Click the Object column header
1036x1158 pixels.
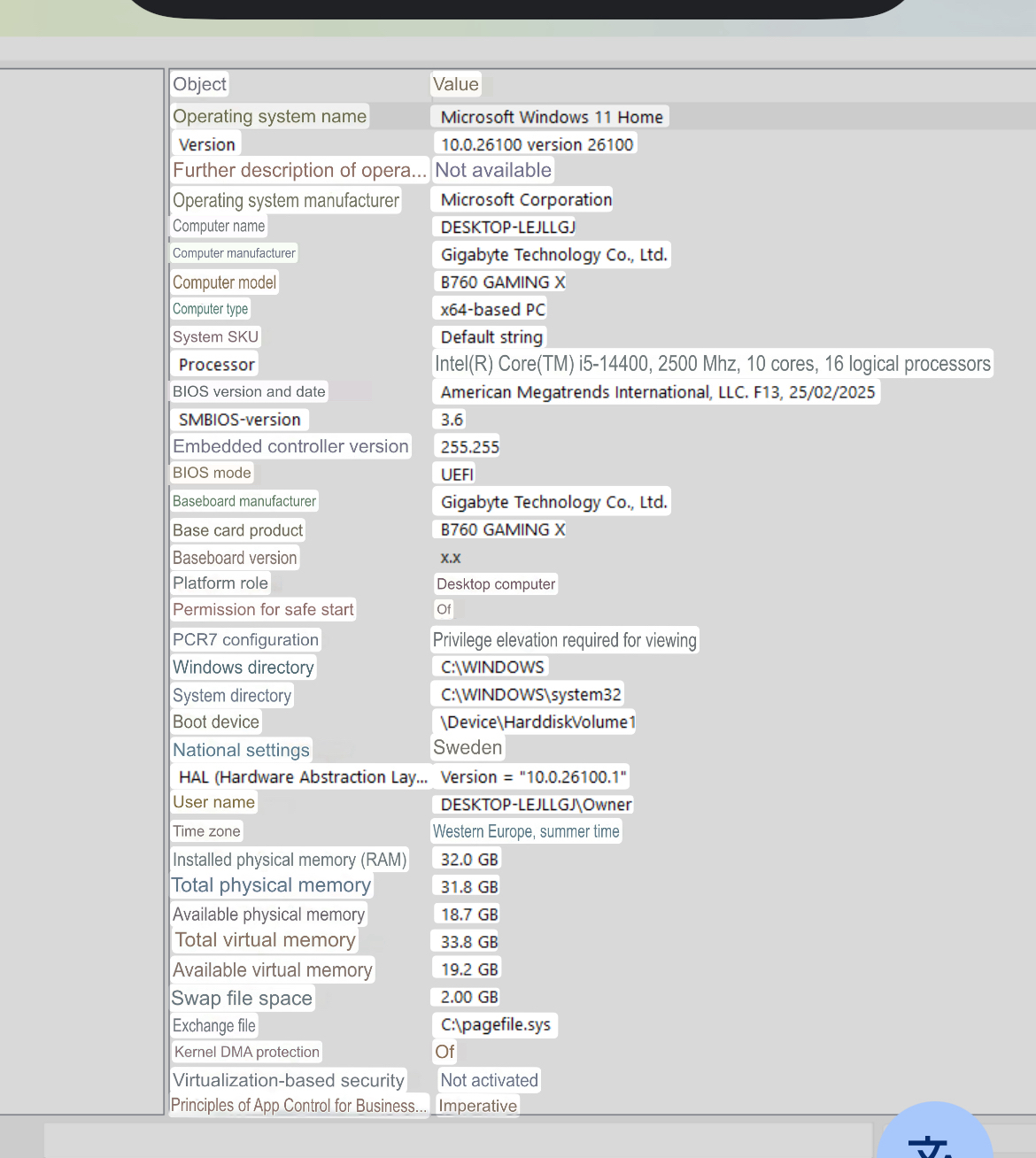(199, 84)
